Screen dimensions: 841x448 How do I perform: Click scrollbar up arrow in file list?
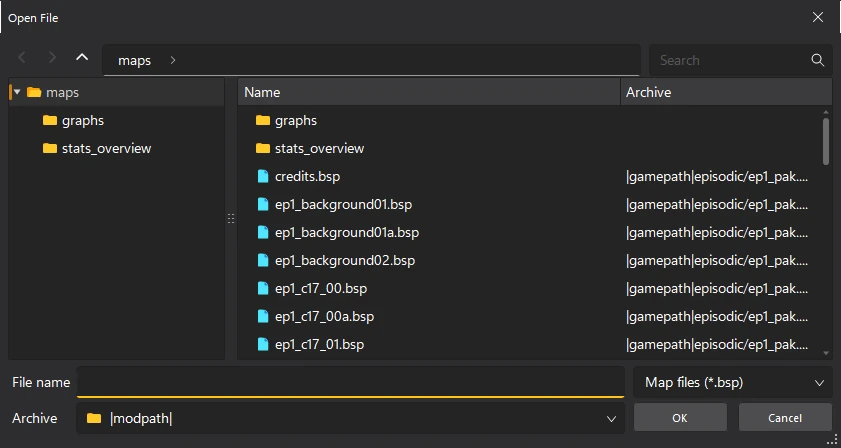[826, 112]
